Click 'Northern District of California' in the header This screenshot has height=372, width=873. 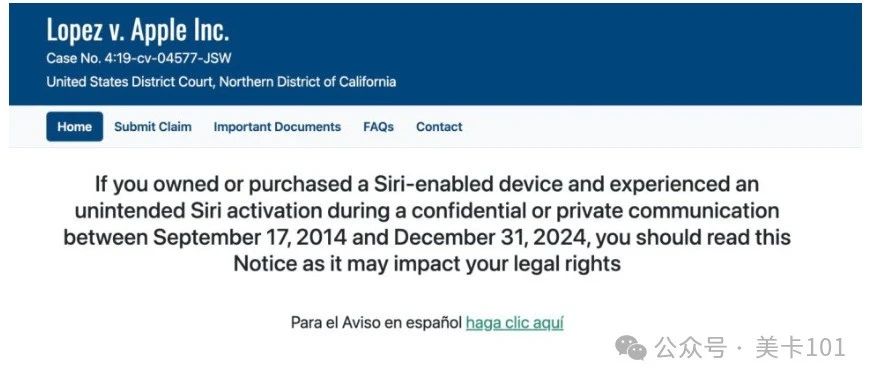click(x=308, y=82)
